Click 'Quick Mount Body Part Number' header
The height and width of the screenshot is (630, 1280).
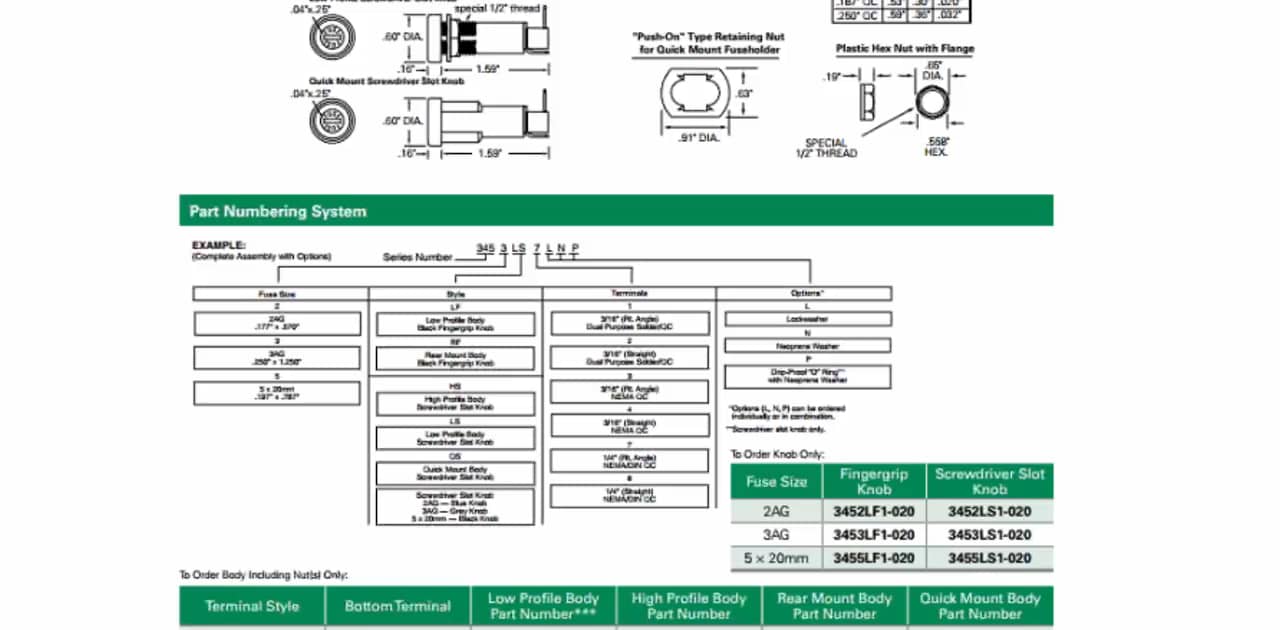[980, 606]
